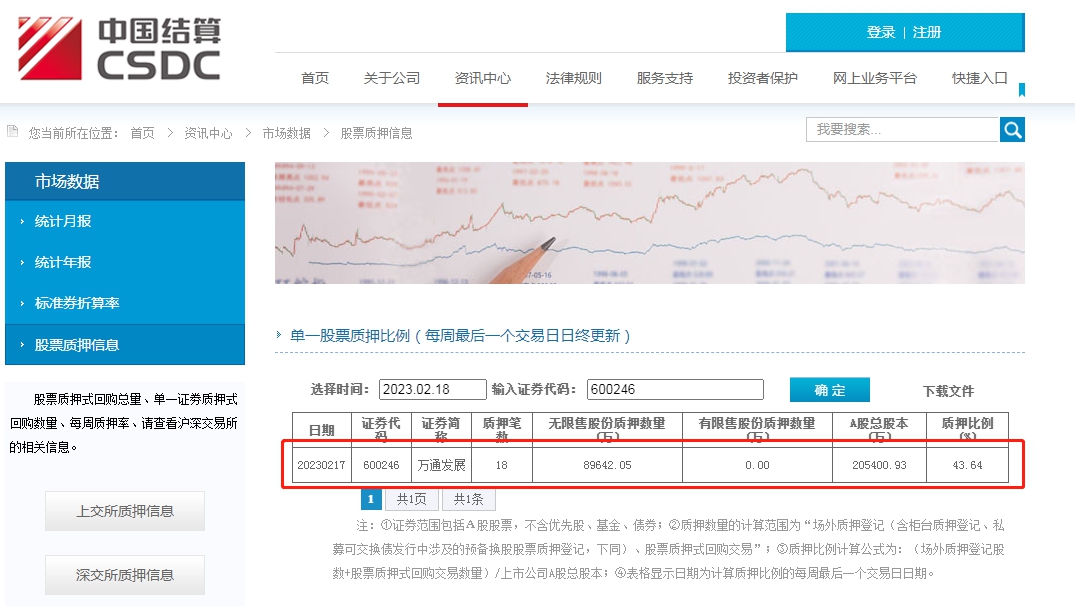The image size is (1075, 606).
Task: Expand the 统计月报 sidebar item
Action: pyautogui.click(x=63, y=221)
